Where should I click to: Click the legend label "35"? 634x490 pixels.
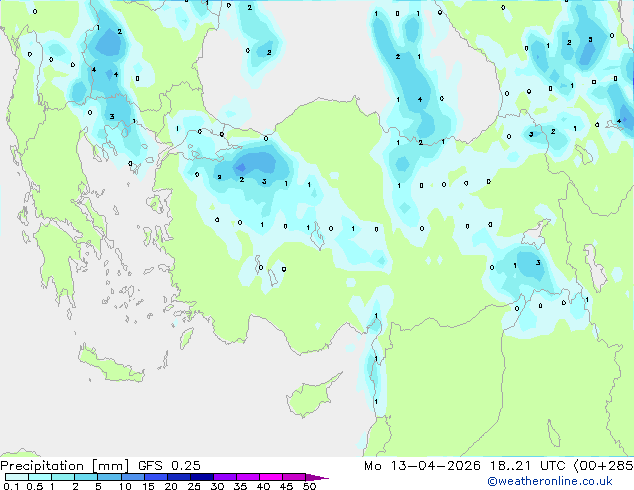(x=240, y=486)
